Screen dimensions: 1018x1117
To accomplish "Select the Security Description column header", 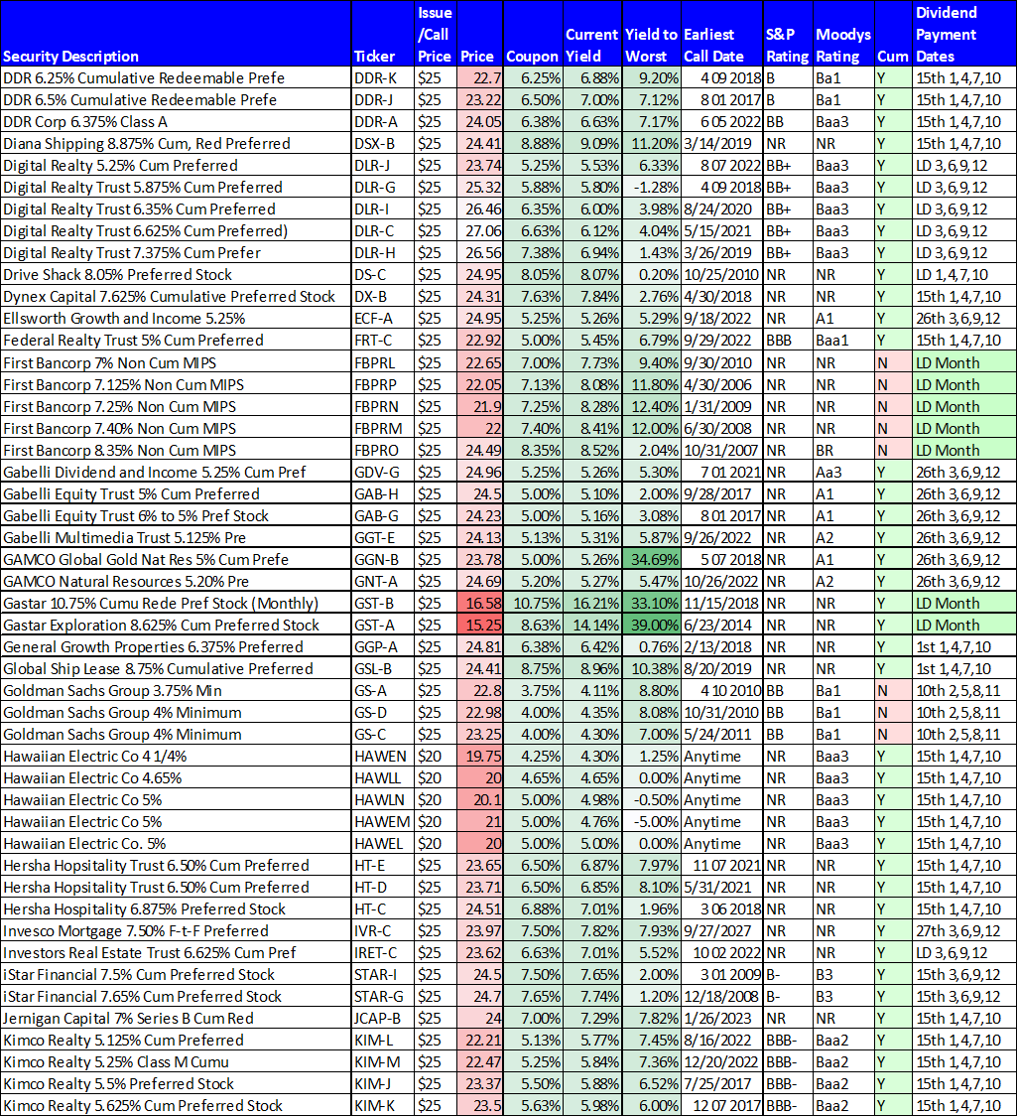I will [175, 34].
